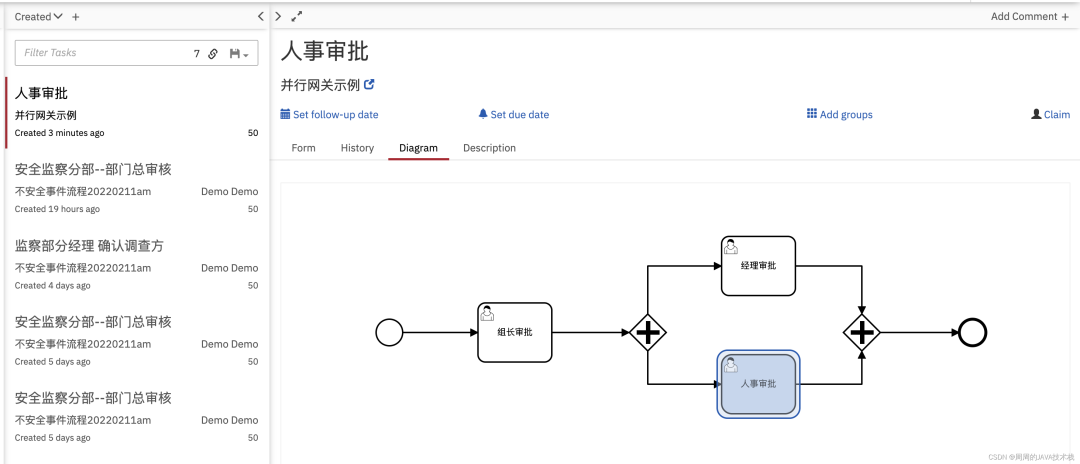Open the save filter dropdown with floppy disk icon
This screenshot has width=1080, height=464.
(239, 54)
